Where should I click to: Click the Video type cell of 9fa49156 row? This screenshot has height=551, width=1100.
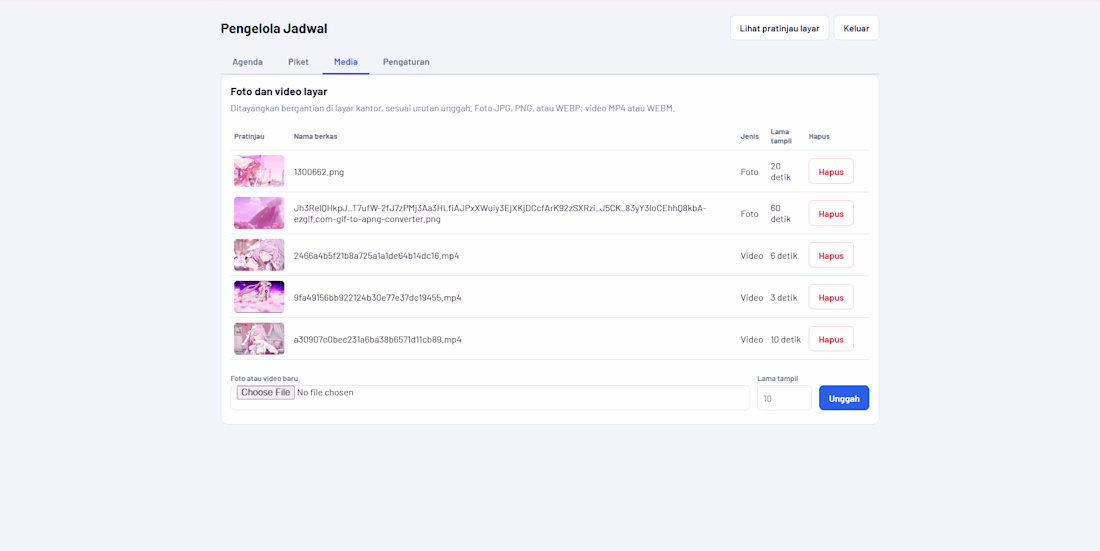751,298
